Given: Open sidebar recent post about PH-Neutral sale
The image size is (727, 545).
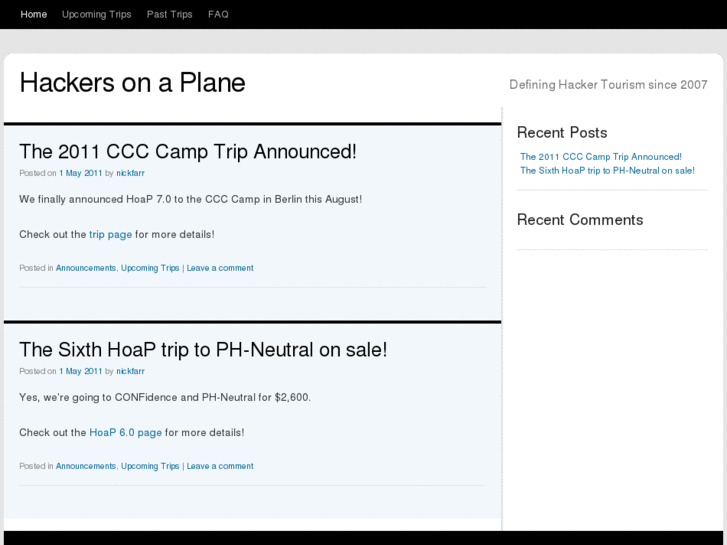Looking at the screenshot, I should click(607, 171).
